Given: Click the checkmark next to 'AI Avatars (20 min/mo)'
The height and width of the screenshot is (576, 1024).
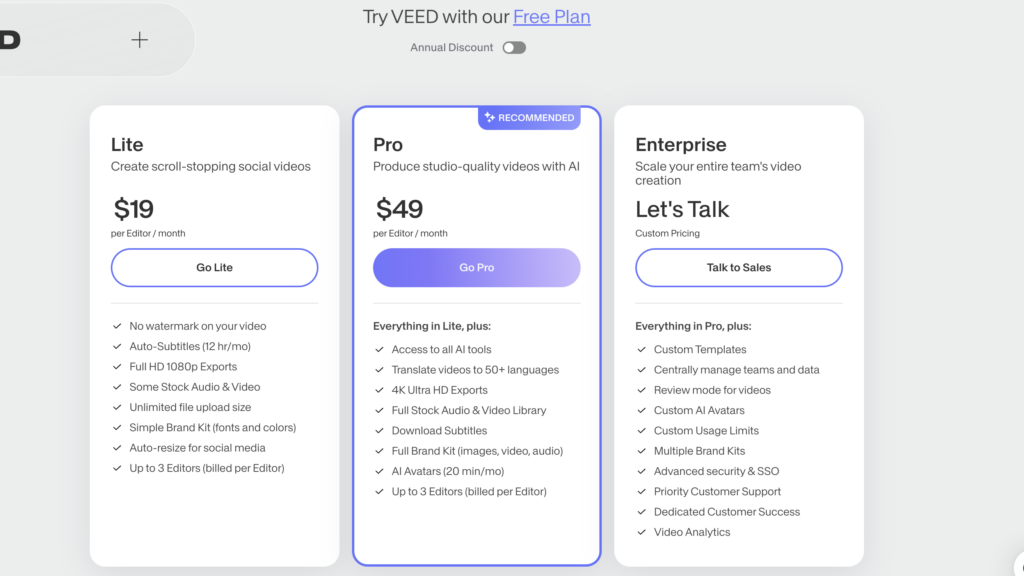Looking at the screenshot, I should (x=380, y=471).
